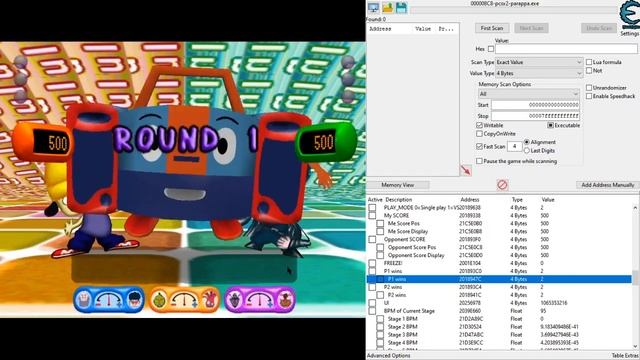Screen dimensions: 640x360
Task: Click the scan Value input field
Action: 566,49
